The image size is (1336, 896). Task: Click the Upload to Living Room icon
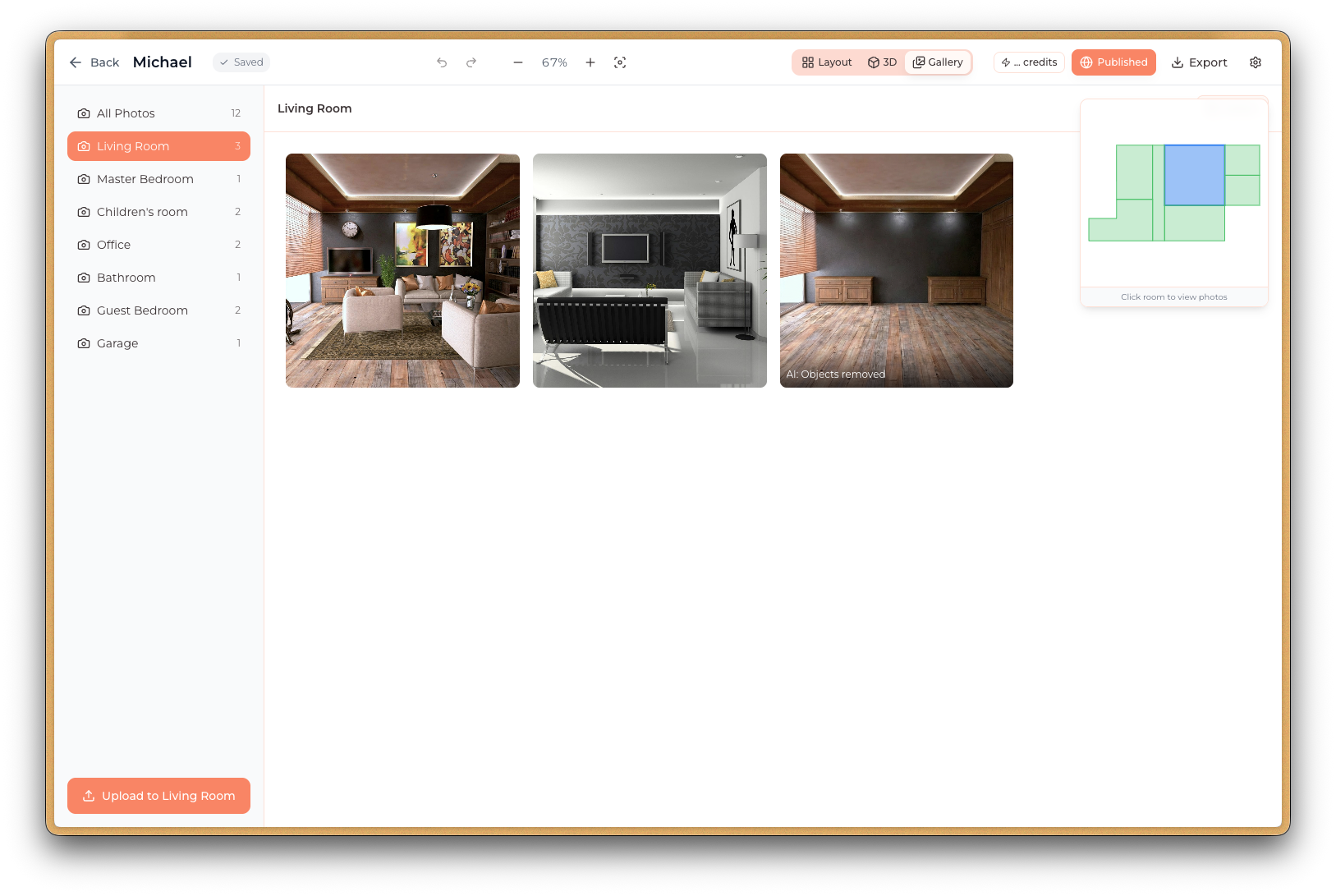click(88, 795)
